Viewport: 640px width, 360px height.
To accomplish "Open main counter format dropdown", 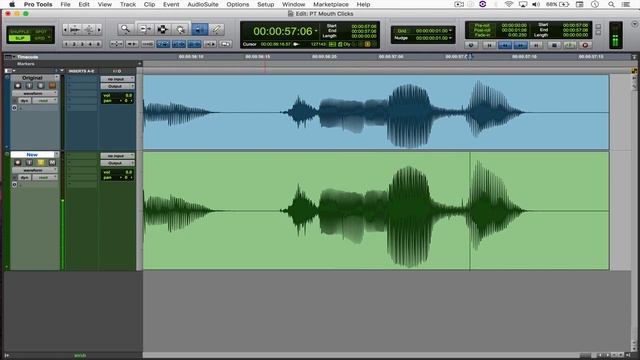I will [316, 31].
